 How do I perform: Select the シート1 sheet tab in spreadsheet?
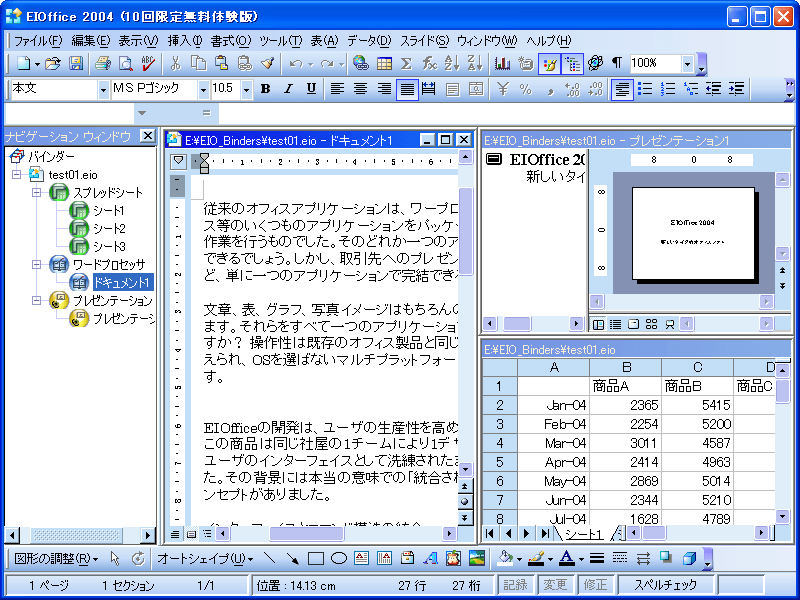point(583,534)
